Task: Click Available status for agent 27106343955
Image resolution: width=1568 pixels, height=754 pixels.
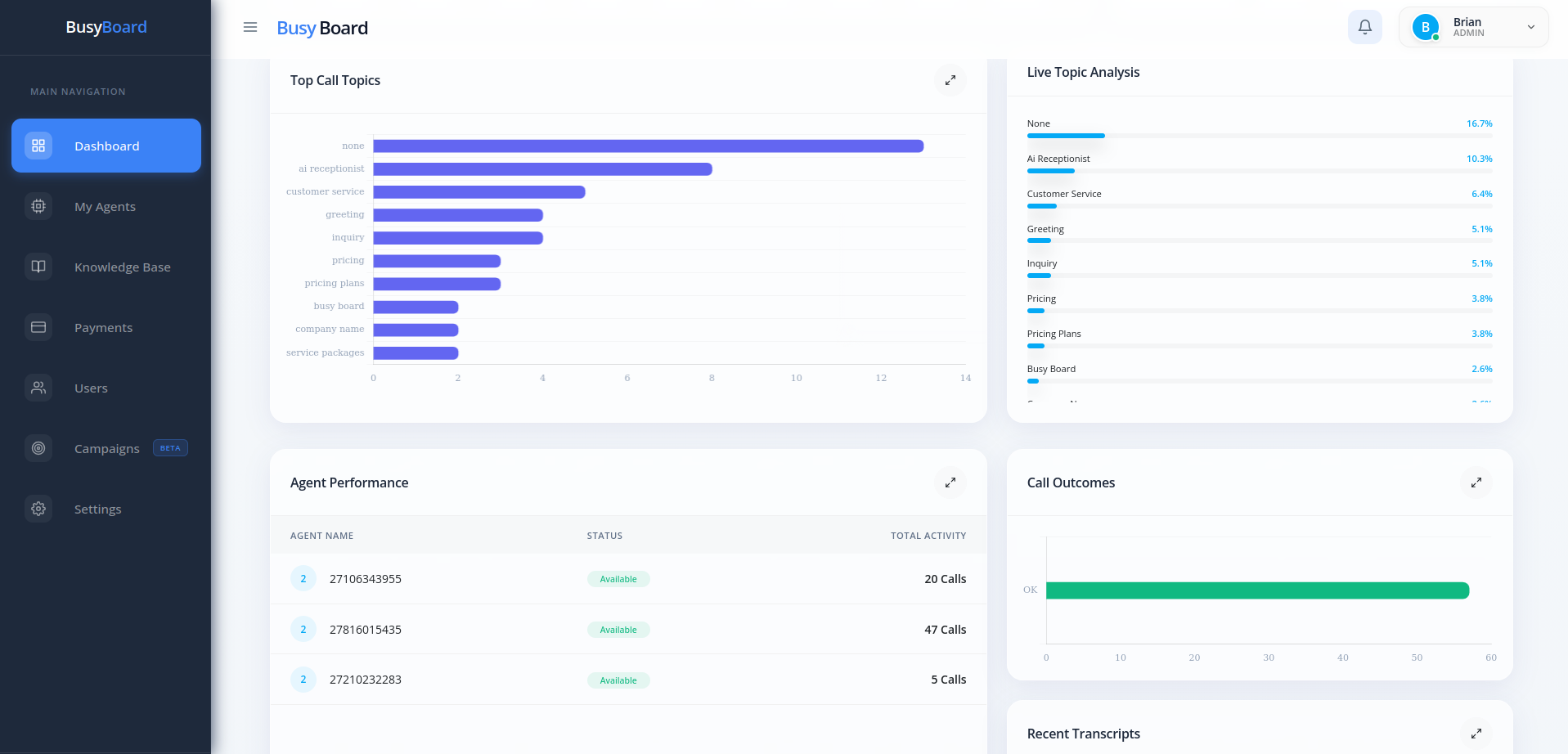Action: (618, 579)
